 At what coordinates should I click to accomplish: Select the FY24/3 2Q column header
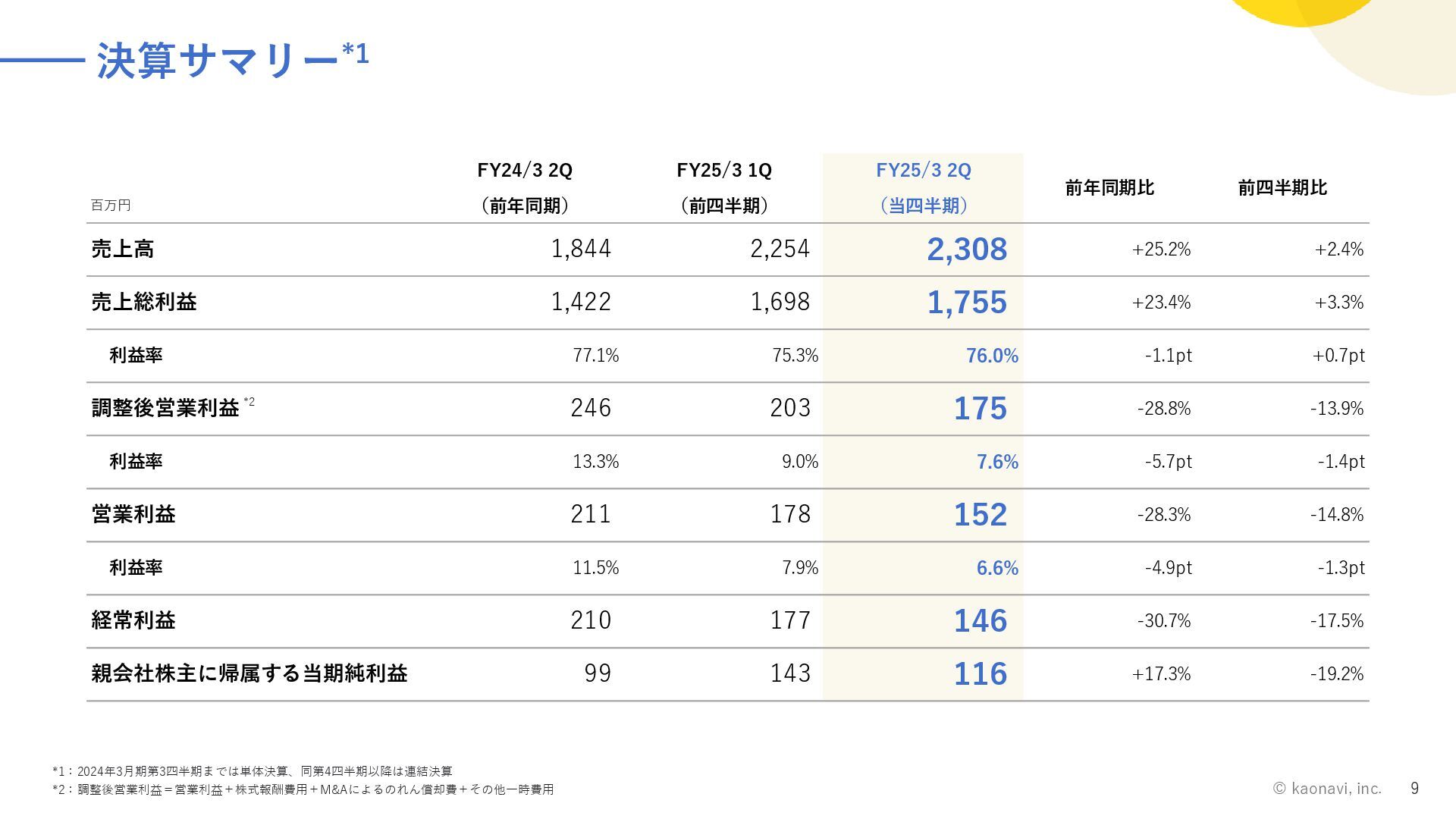coord(525,187)
